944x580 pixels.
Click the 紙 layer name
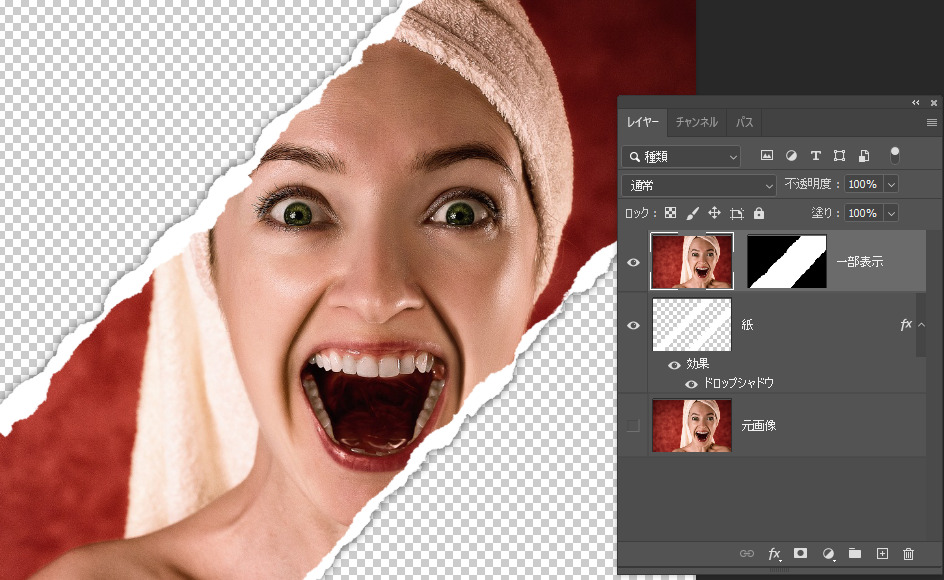coord(747,325)
